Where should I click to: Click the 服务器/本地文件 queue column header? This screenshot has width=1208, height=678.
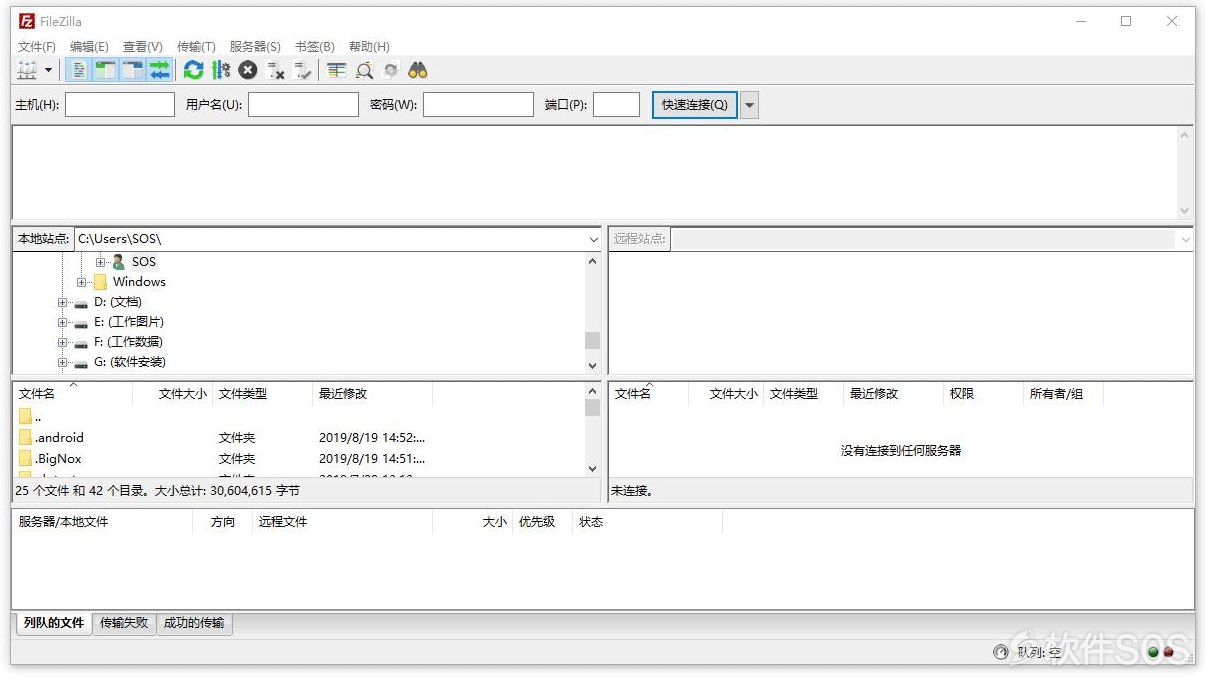coord(103,522)
